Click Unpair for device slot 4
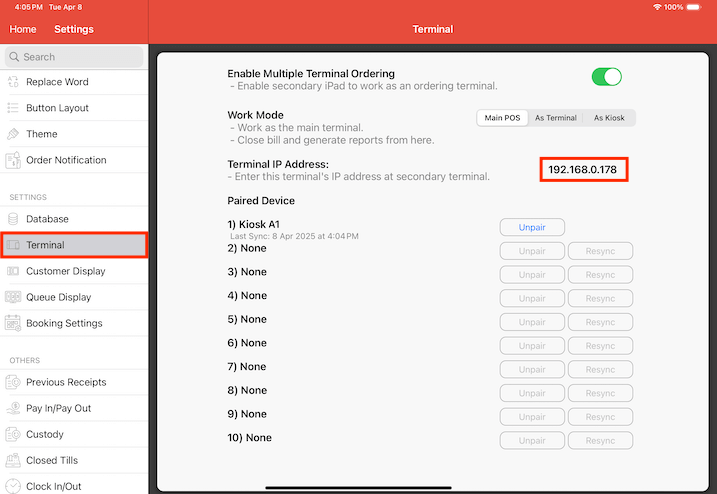The image size is (717, 494). 532,299
